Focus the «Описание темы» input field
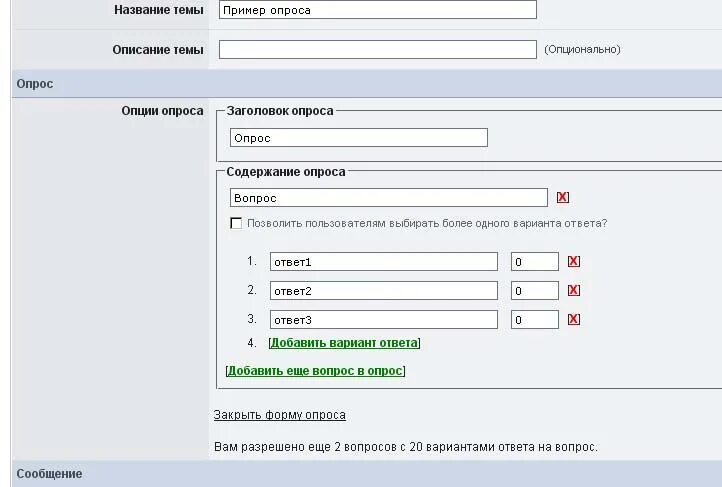722x487 pixels. pyautogui.click(x=378, y=50)
